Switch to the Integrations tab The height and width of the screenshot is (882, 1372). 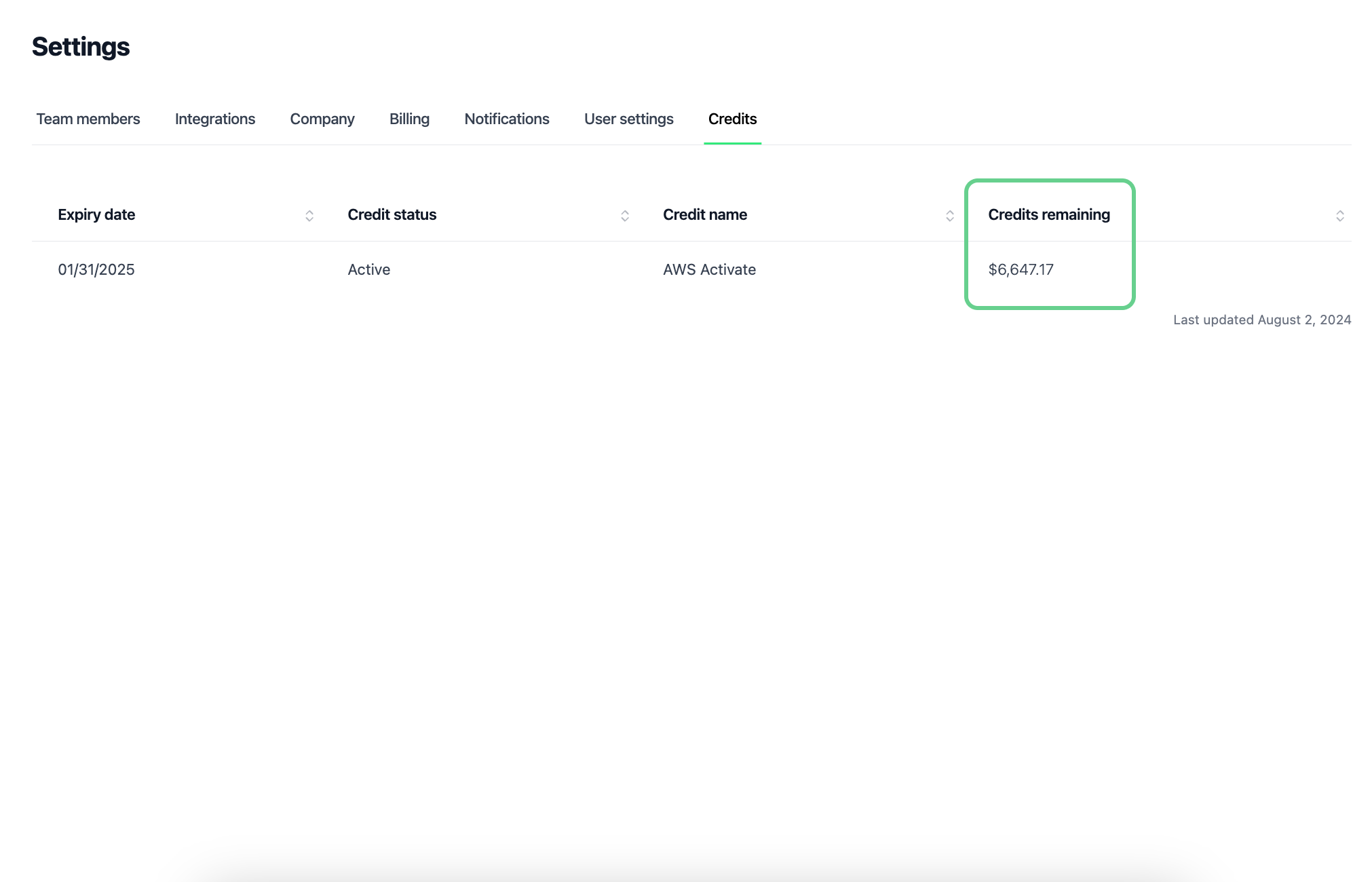[215, 119]
